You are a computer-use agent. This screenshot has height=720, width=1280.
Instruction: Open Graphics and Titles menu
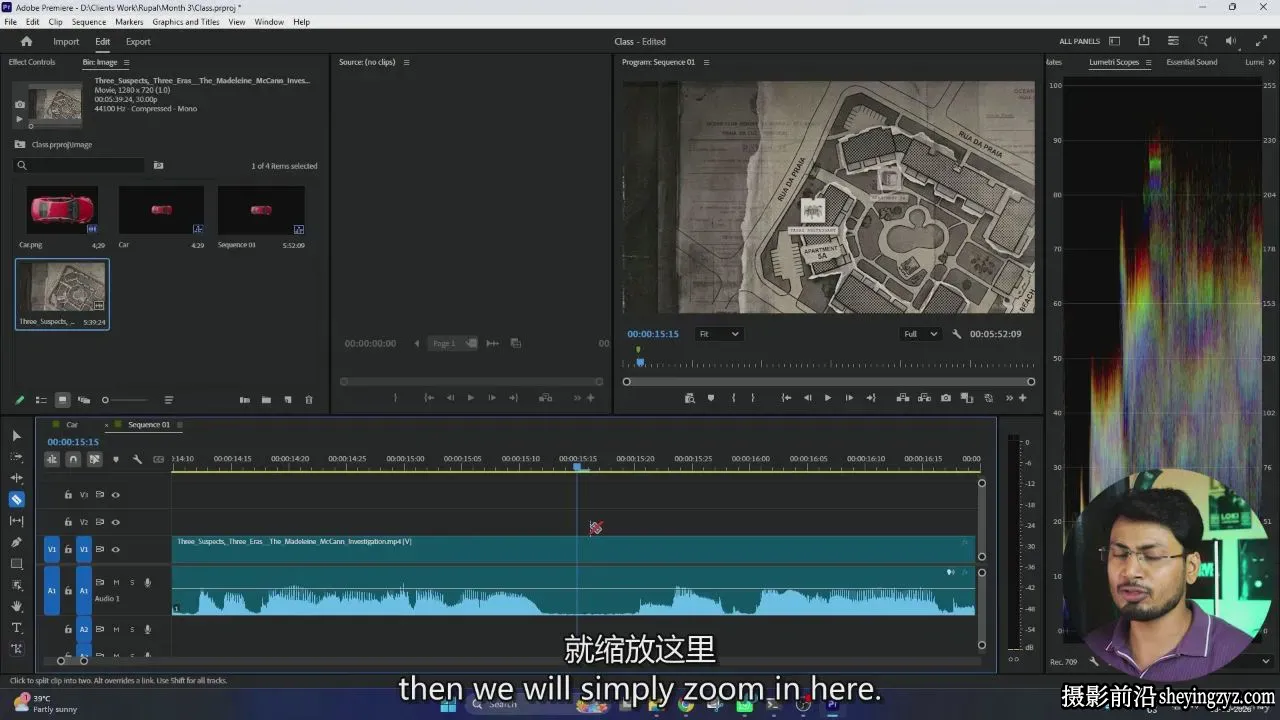coord(186,21)
